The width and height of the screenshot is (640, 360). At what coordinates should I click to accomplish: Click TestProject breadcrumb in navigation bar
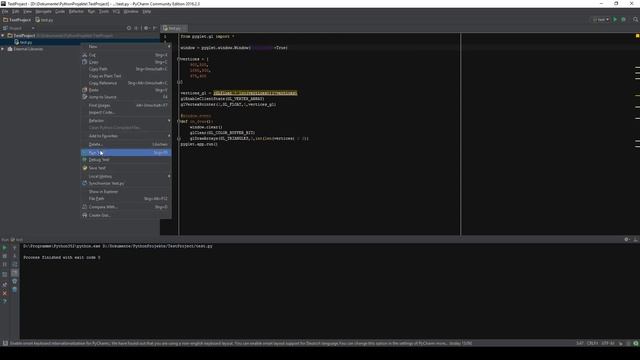click(x=17, y=20)
